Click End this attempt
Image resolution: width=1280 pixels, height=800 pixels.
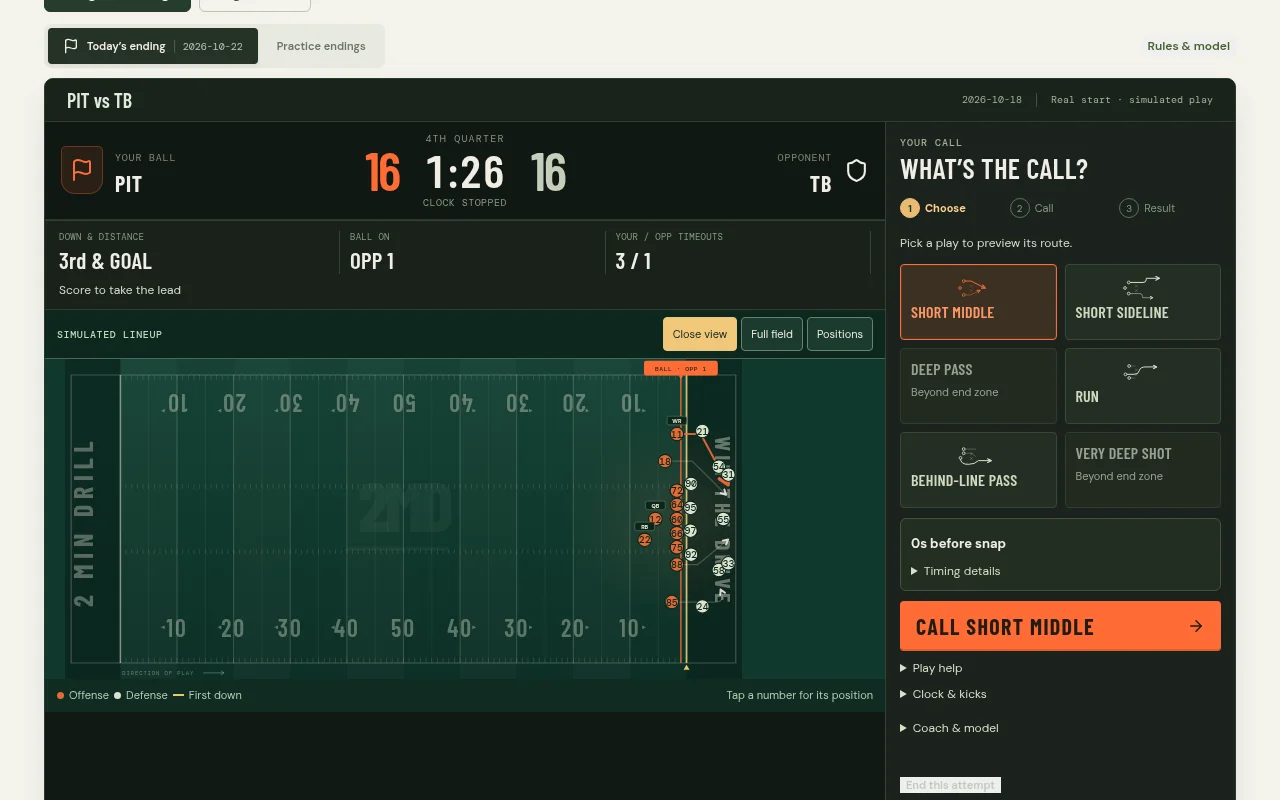[x=950, y=785]
